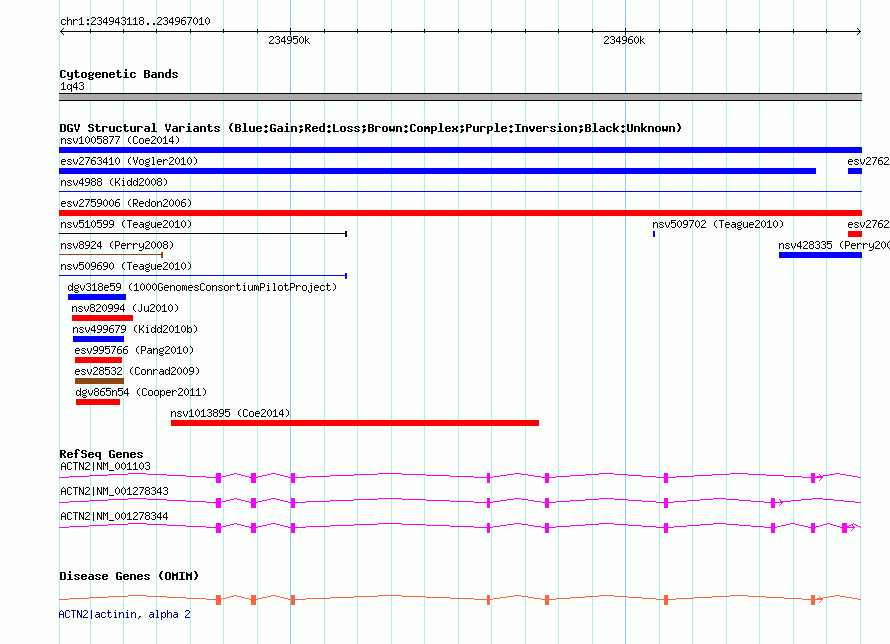Click the esv2759006 (Redon2006) label
The height and width of the screenshot is (644, 890).
(126, 203)
